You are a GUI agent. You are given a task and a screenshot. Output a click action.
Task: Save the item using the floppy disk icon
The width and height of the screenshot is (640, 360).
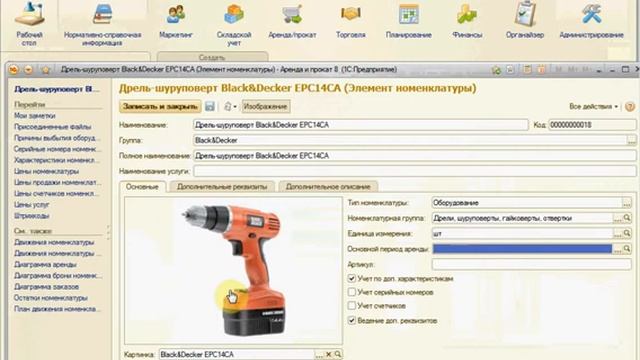[210, 107]
